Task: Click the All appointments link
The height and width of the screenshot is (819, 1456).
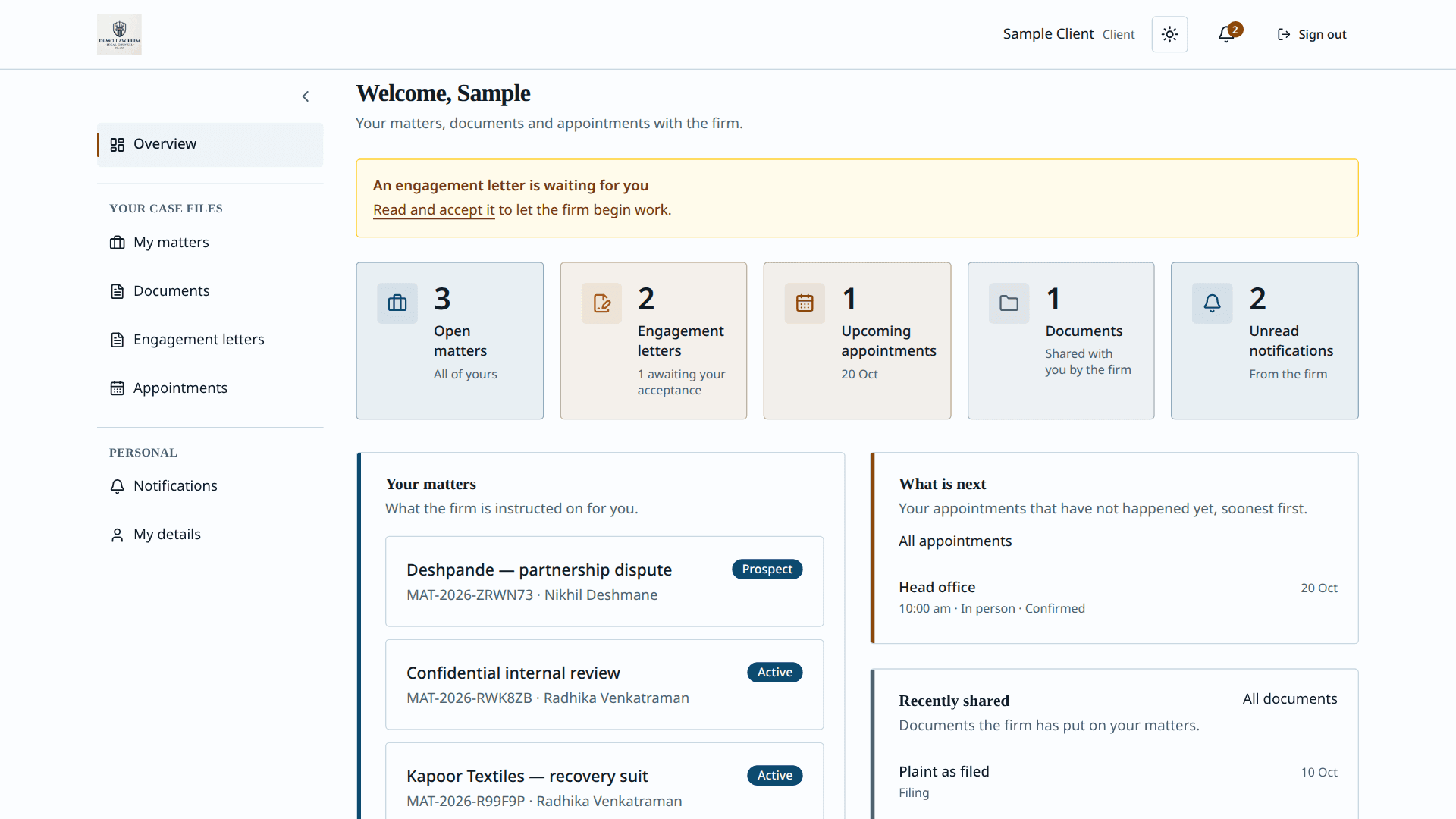Action: tap(955, 541)
